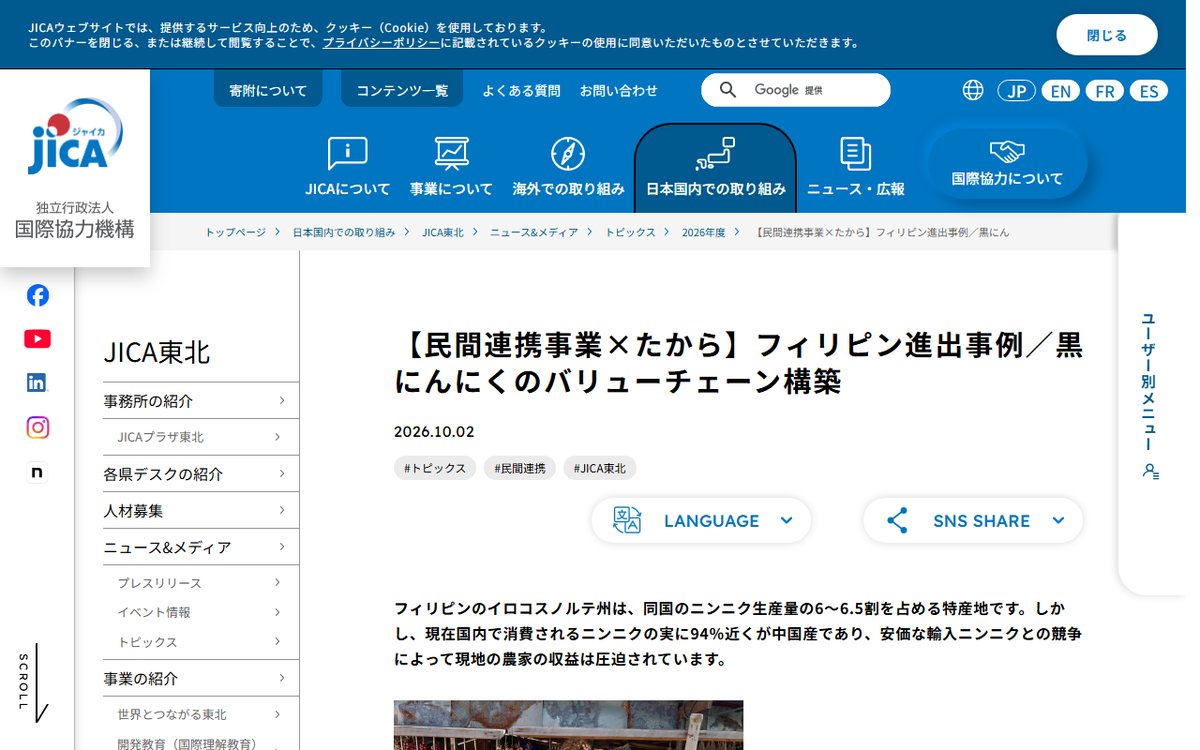Screen dimensions: 1200x750
Task: Click the #トピックス tag
Action: (435, 468)
